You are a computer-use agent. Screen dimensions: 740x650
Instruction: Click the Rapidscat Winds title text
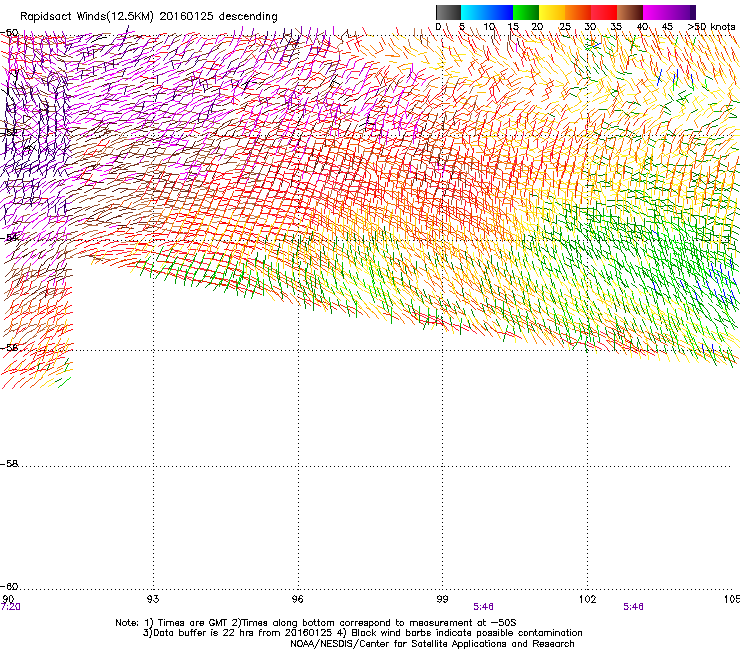coord(149,17)
